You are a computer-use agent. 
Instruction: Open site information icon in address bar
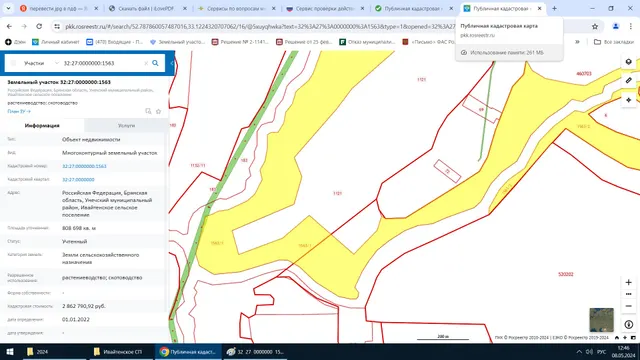point(57,27)
